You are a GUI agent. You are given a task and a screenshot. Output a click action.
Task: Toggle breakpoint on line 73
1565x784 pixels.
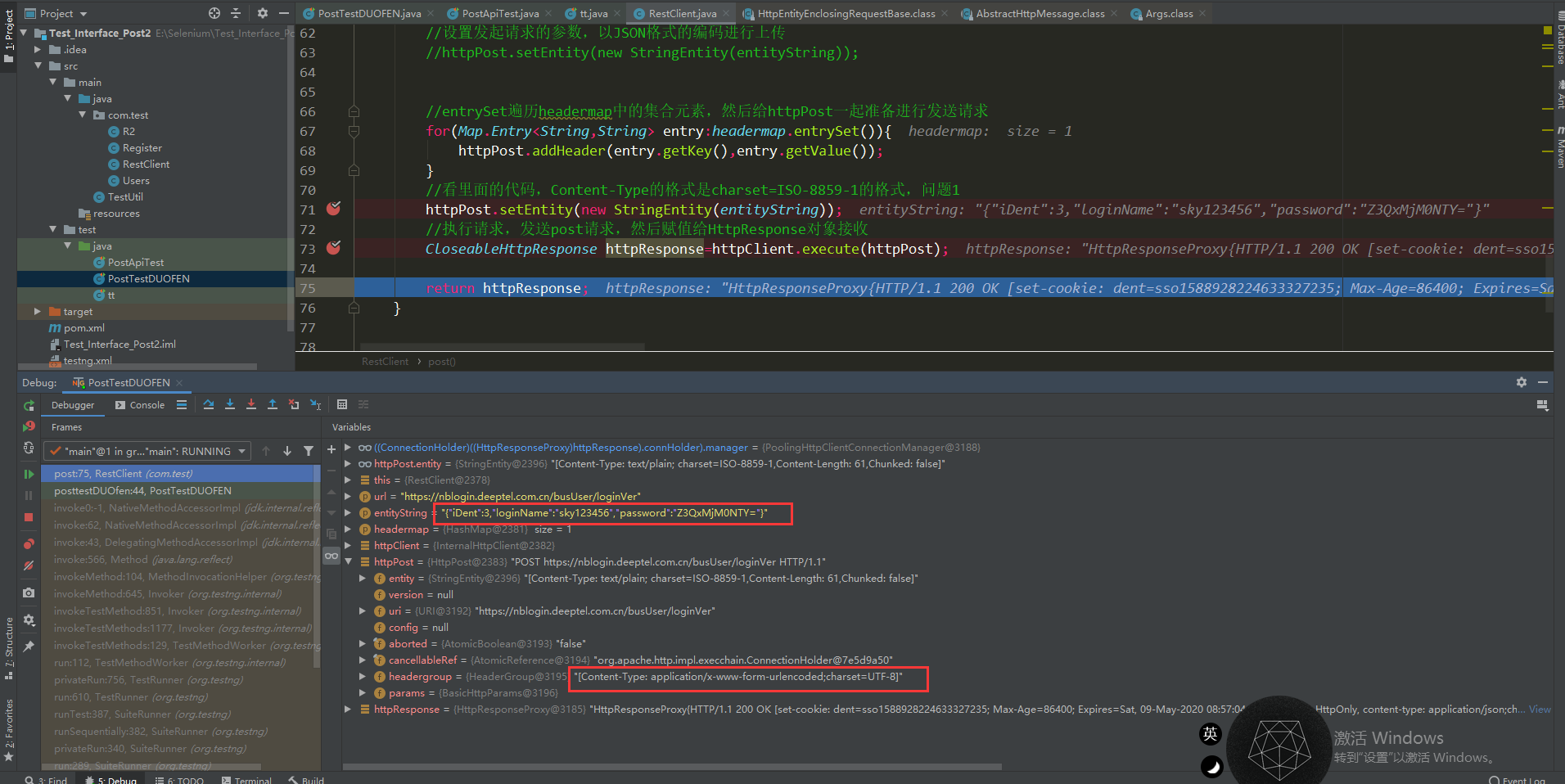coord(334,248)
